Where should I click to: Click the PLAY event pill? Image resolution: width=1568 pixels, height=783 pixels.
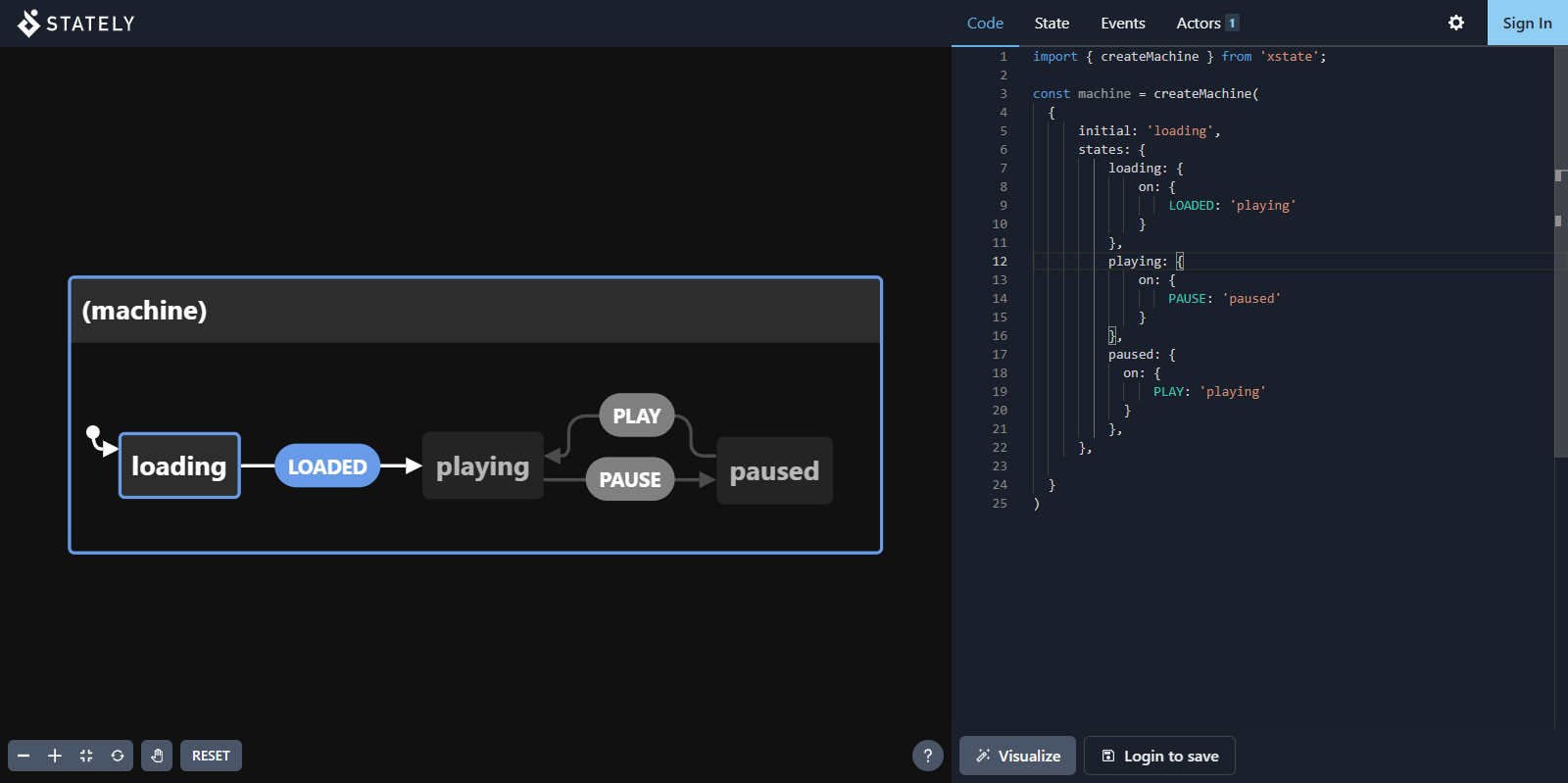click(637, 416)
